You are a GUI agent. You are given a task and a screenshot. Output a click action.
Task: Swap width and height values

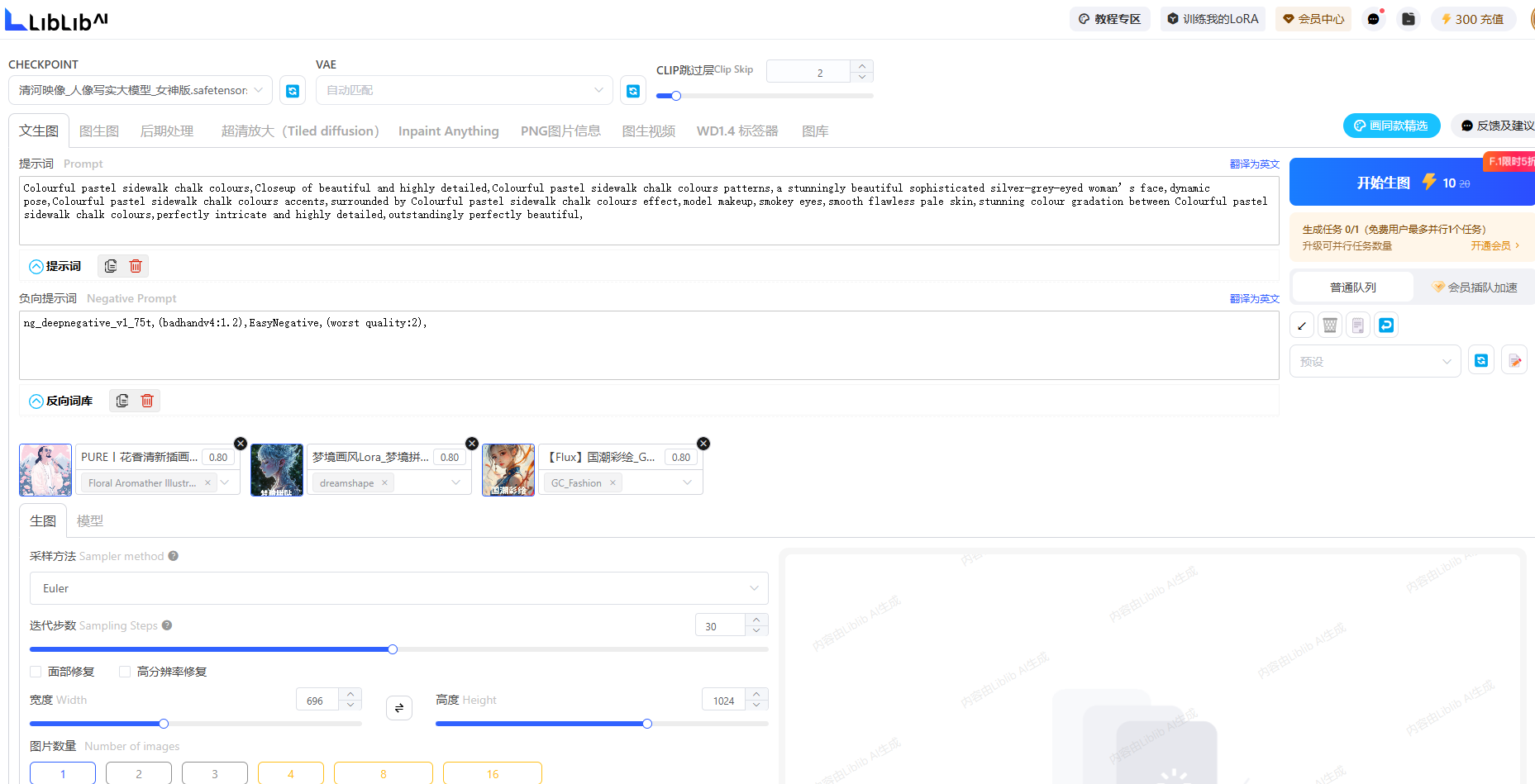click(x=399, y=708)
